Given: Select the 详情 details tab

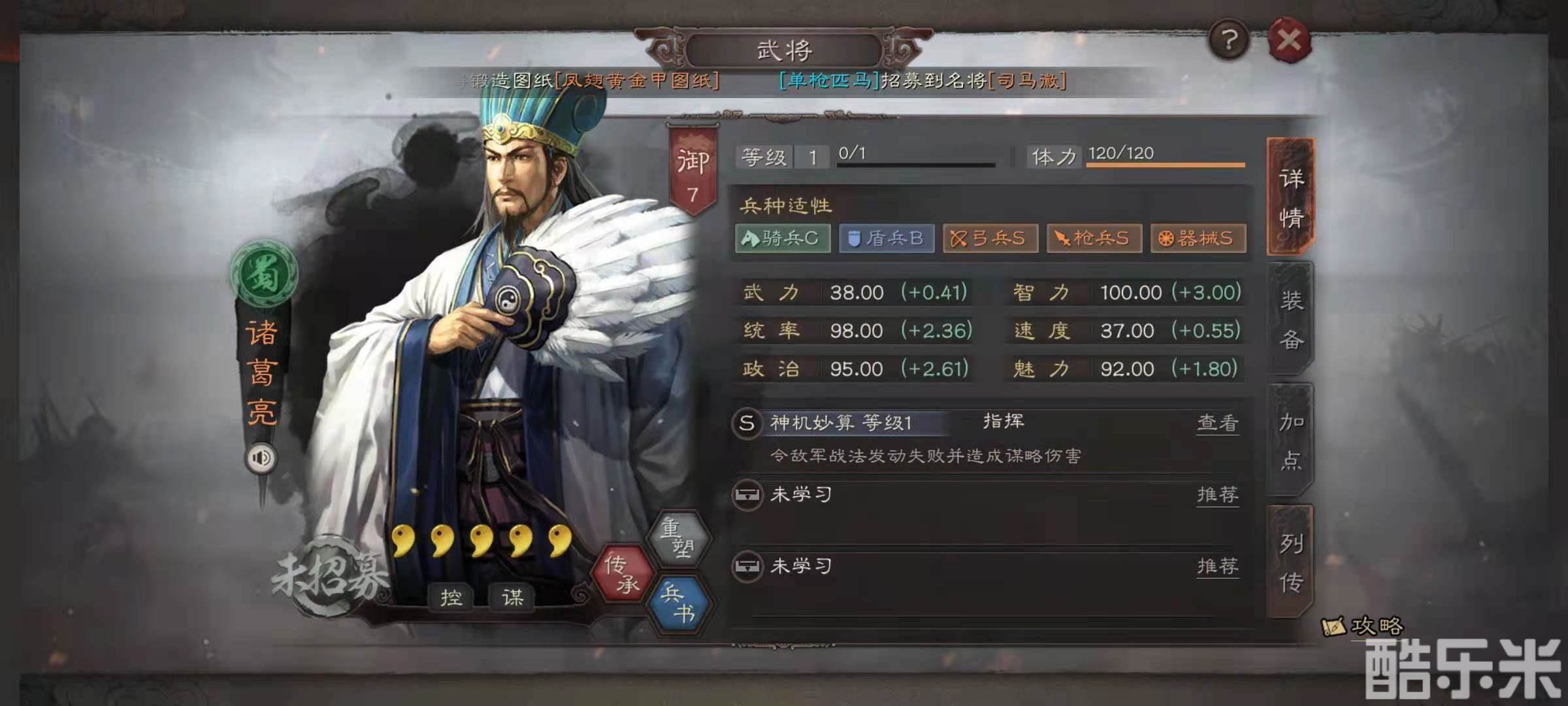Looking at the screenshot, I should coord(1290,197).
